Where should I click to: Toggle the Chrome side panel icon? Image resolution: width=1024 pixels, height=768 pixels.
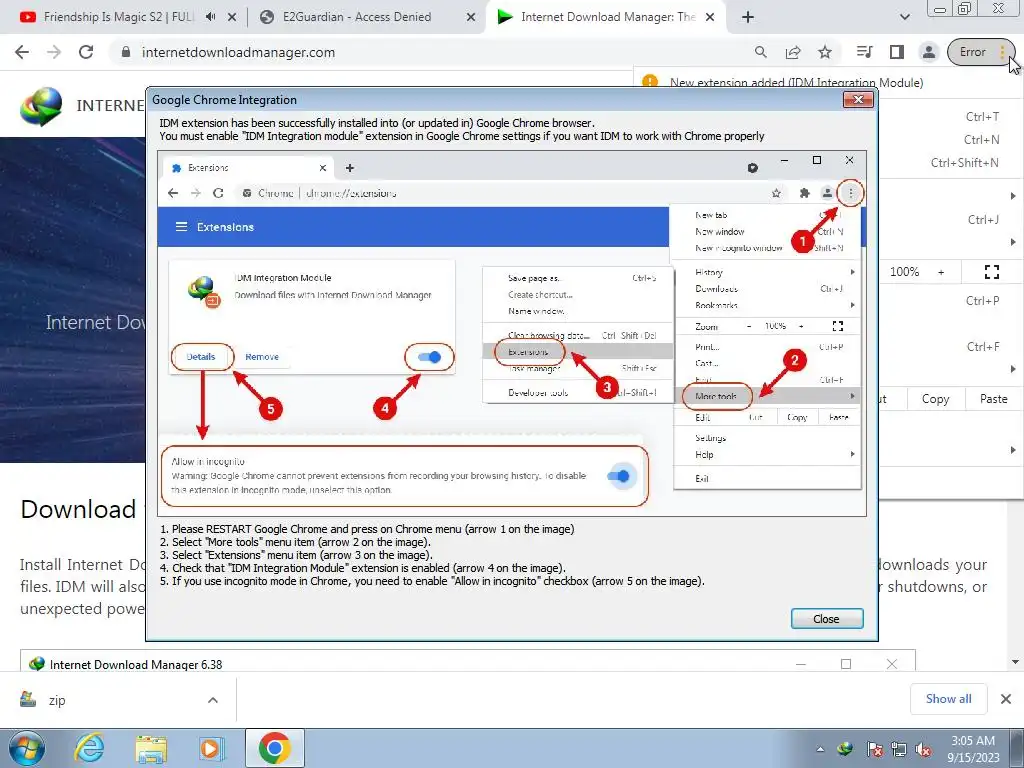point(897,52)
